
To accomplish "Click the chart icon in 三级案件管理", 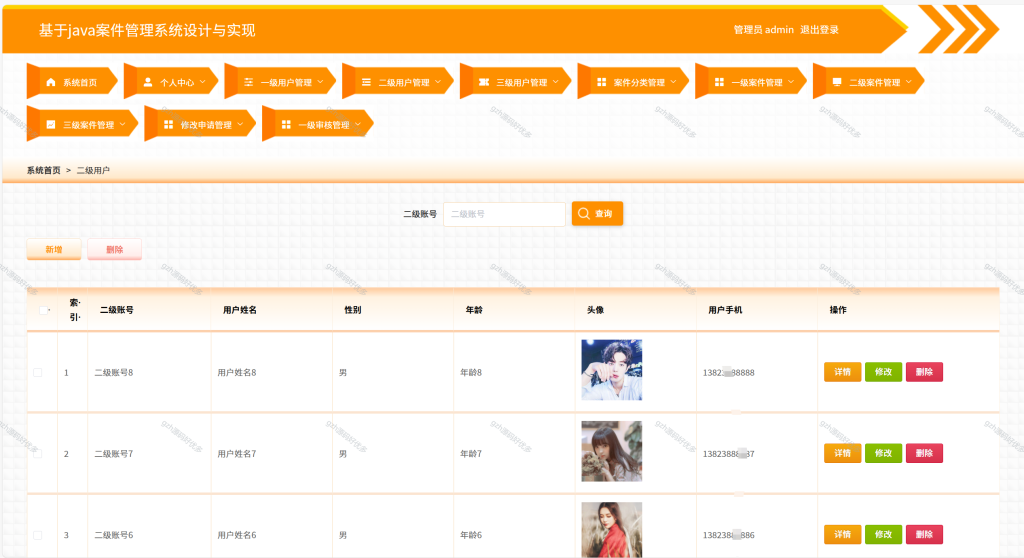I will (x=51, y=124).
